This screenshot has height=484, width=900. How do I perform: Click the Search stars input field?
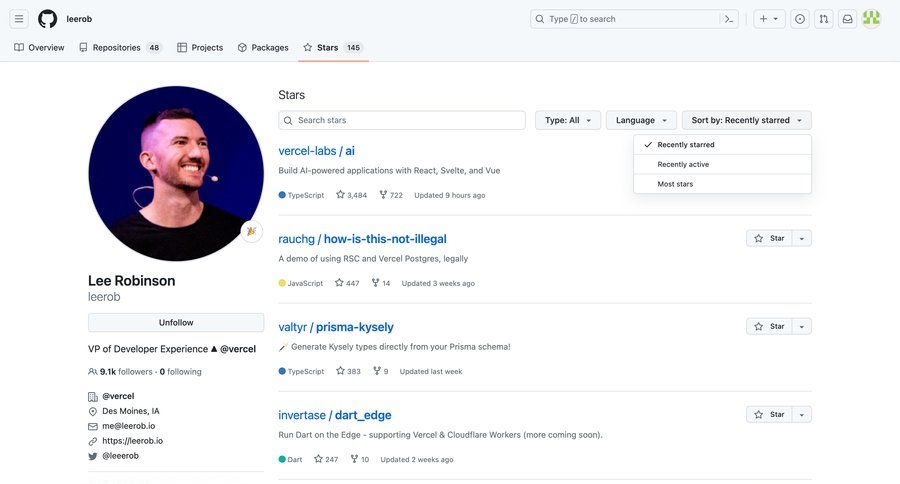coord(402,120)
